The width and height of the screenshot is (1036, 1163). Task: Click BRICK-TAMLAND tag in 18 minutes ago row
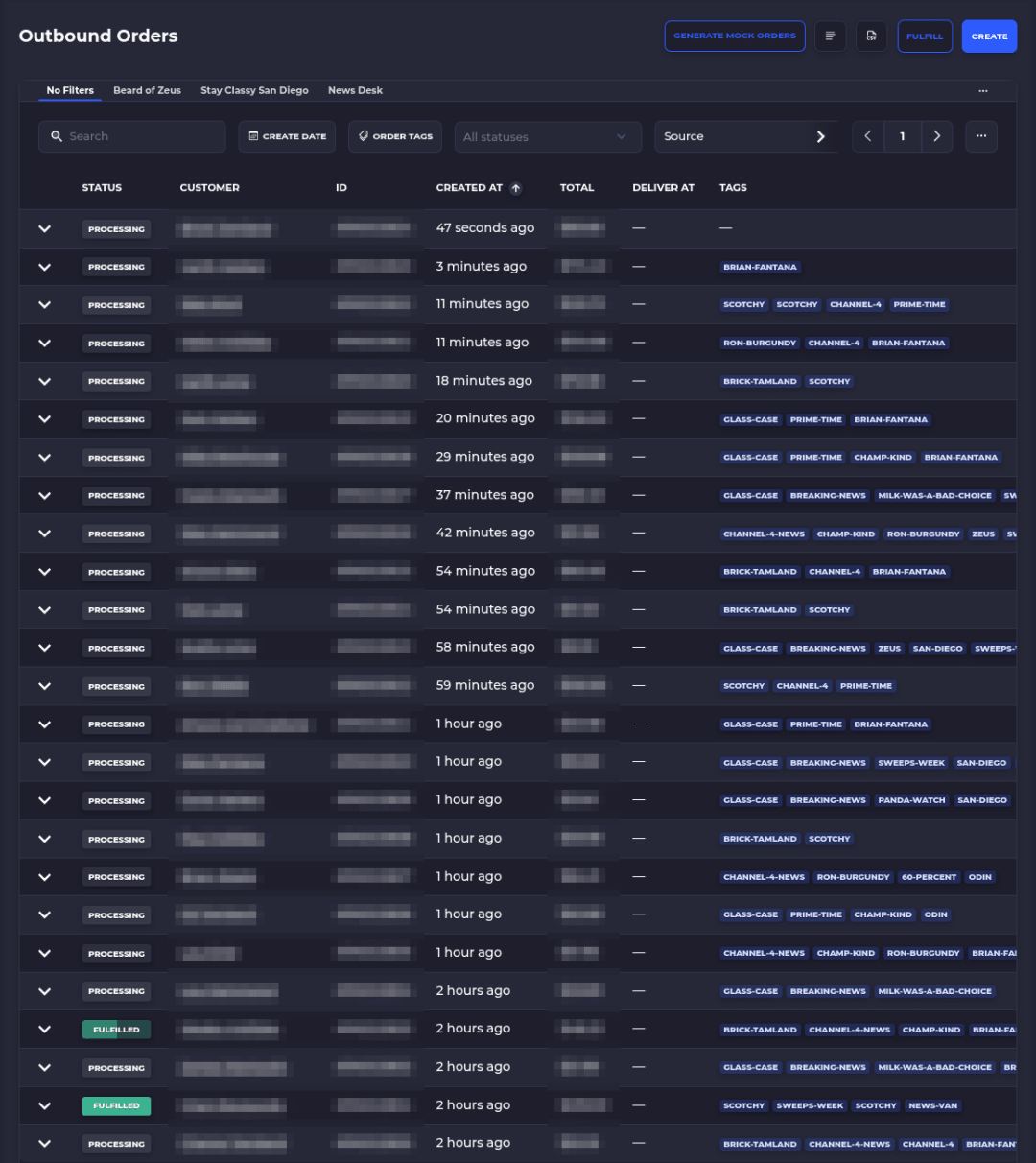[x=760, y=381]
